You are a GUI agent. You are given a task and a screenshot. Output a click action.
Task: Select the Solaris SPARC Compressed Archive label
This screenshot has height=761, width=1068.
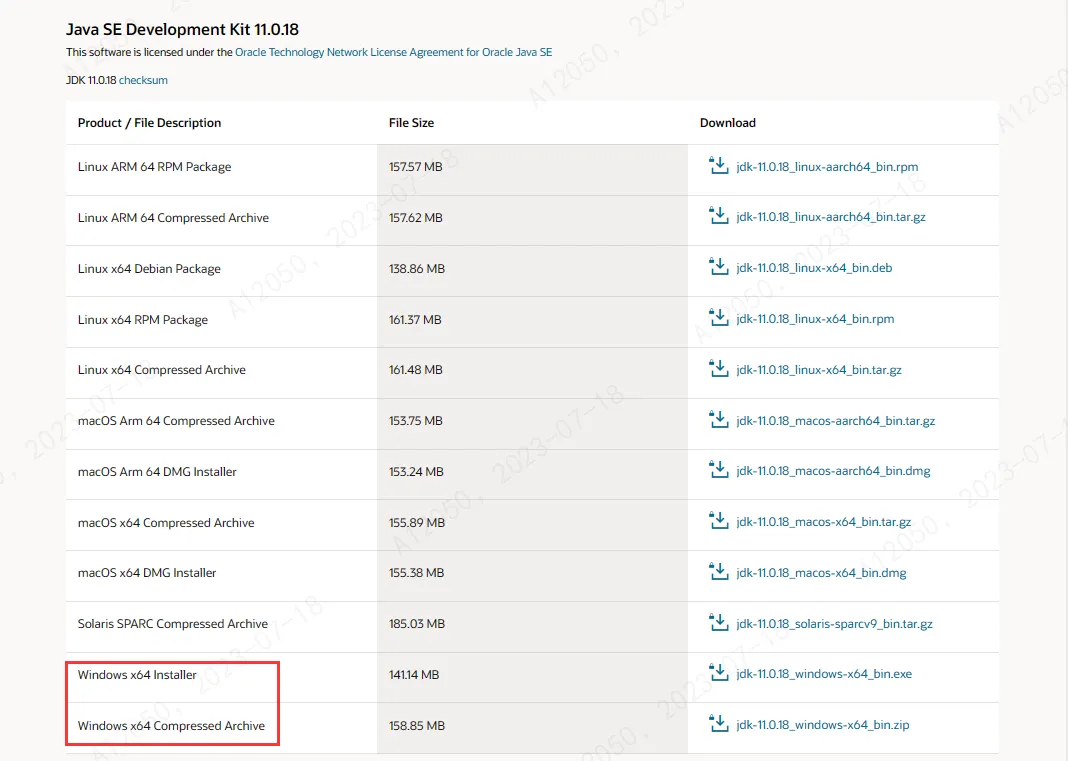tap(173, 624)
